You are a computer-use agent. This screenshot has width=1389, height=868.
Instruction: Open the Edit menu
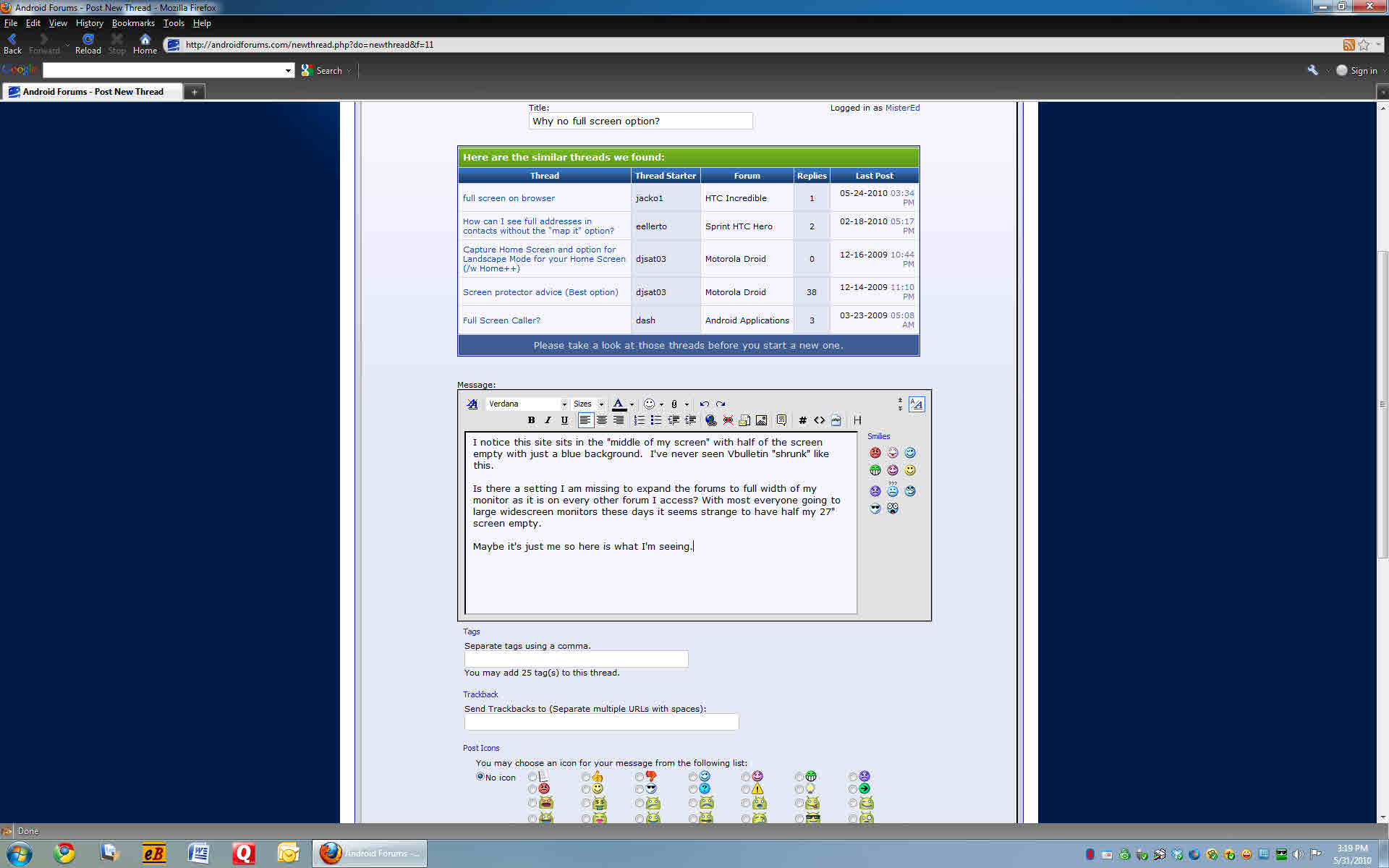pyautogui.click(x=33, y=23)
